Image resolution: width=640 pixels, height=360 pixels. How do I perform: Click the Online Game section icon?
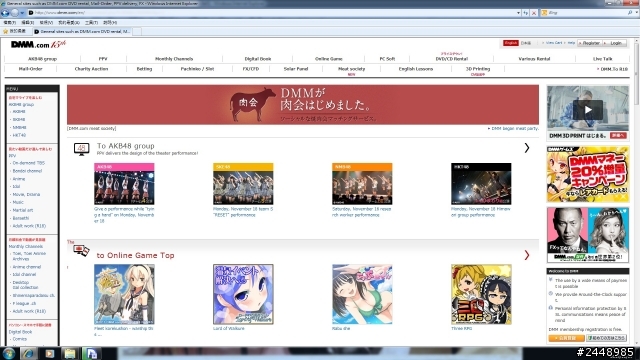click(x=81, y=251)
